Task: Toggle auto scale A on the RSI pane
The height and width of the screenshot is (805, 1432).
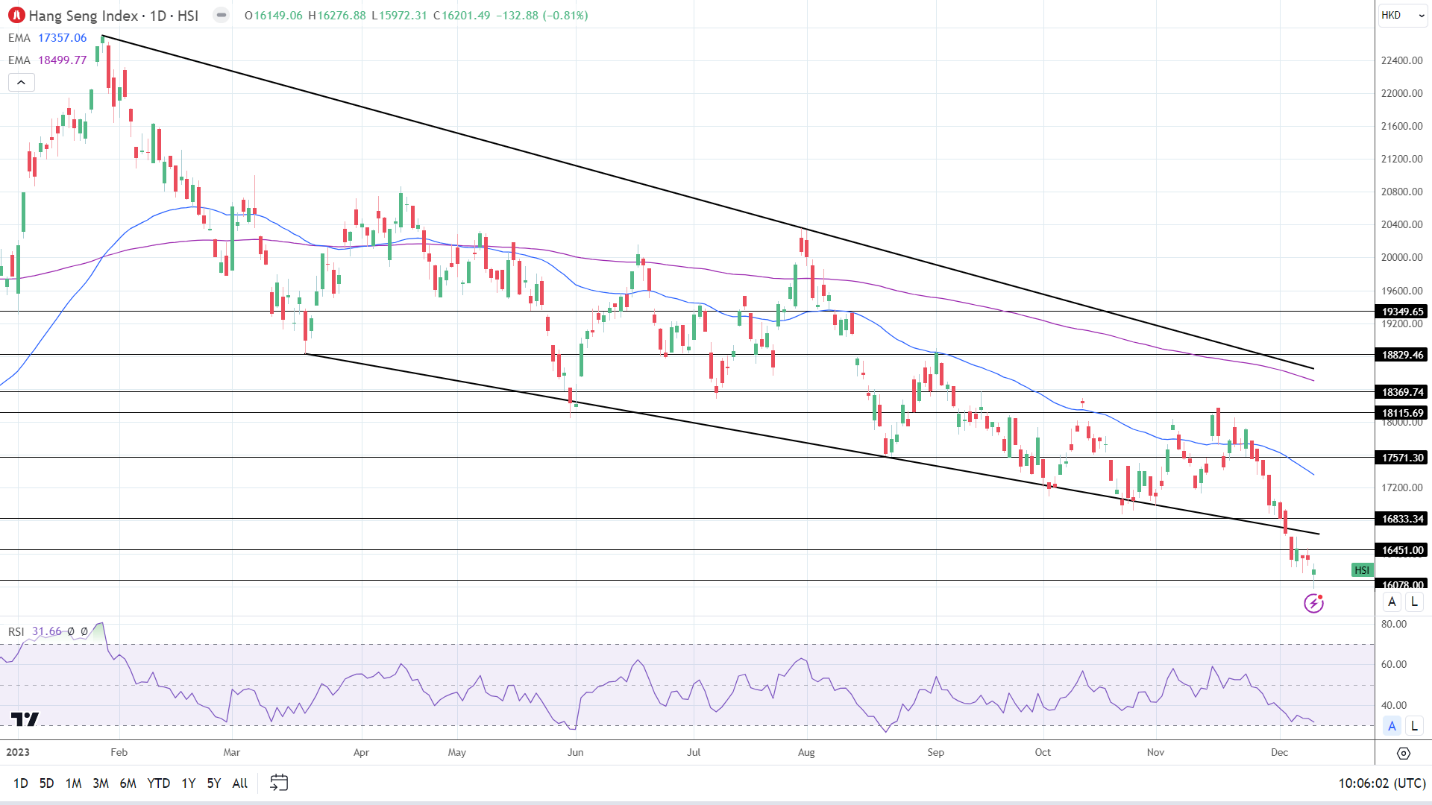Action: pyautogui.click(x=1392, y=726)
